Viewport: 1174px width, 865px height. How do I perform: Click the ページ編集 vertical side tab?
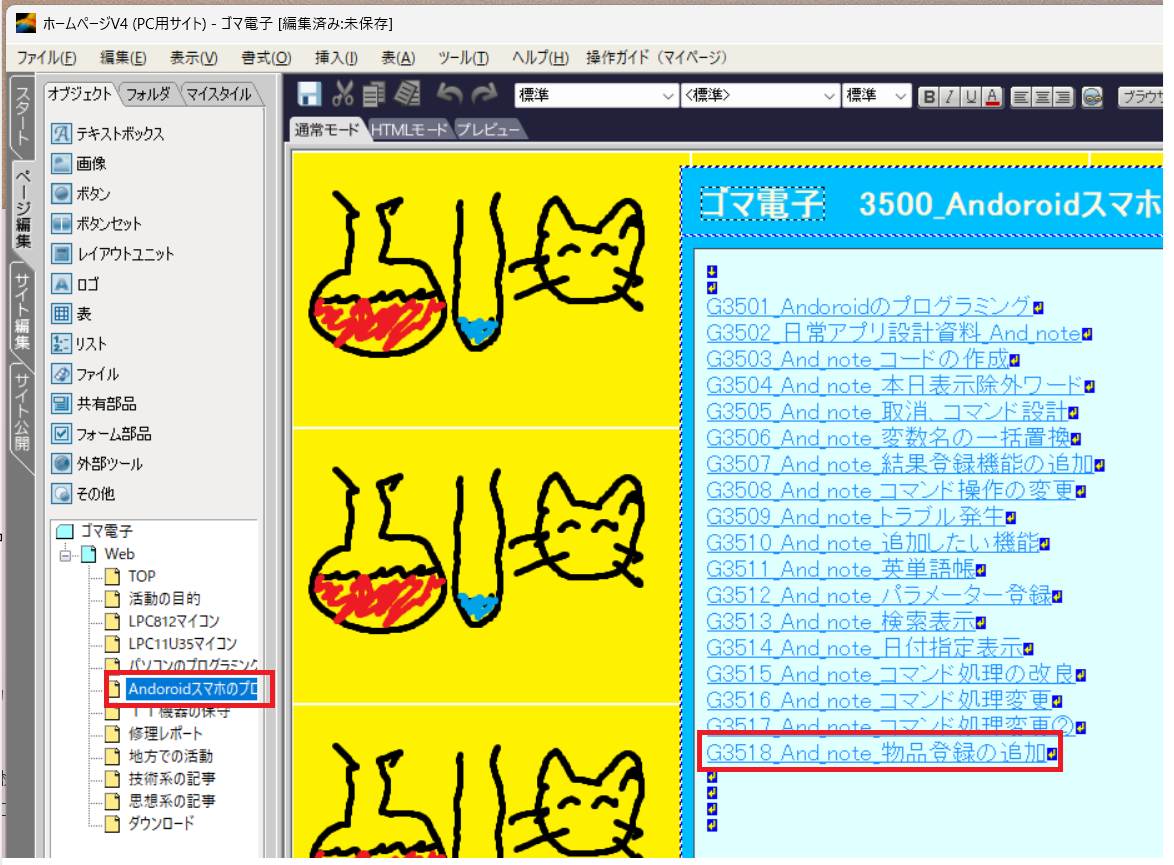(x=23, y=210)
